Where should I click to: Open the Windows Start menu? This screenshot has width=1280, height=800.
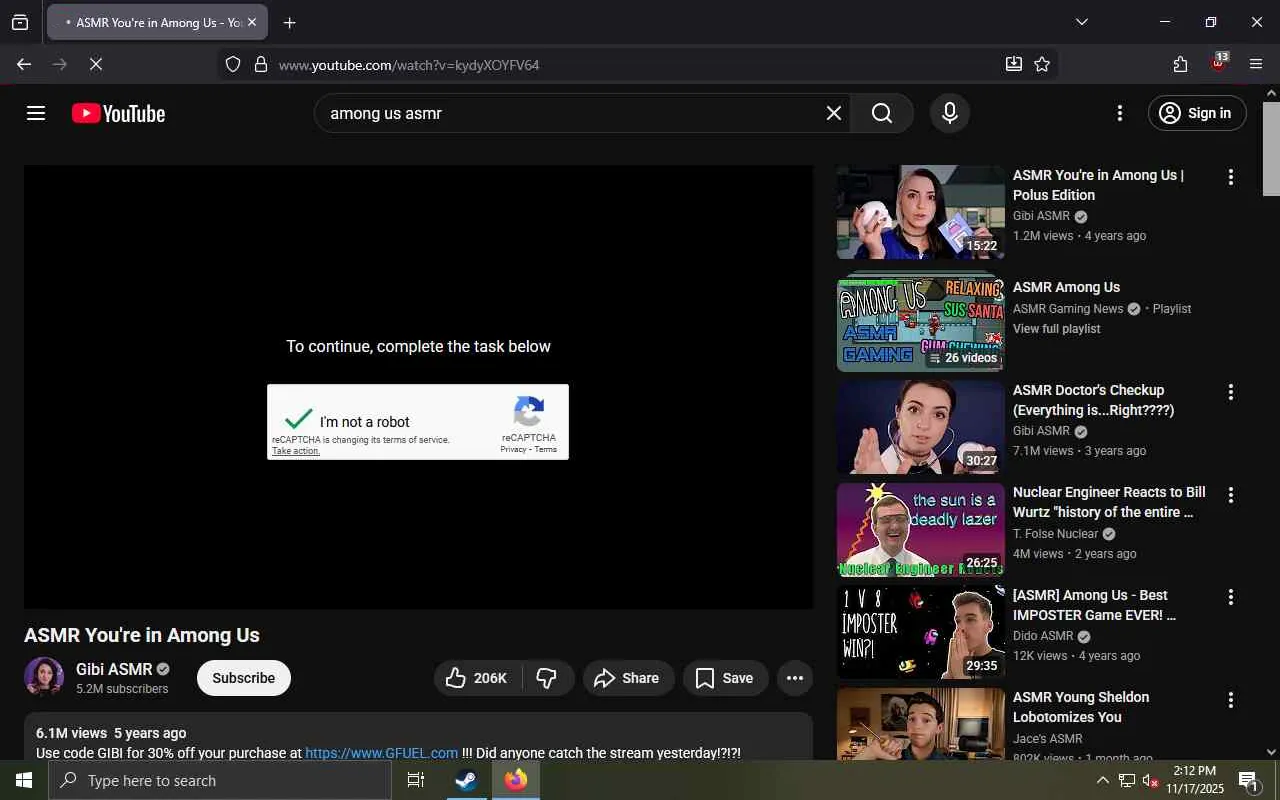(x=24, y=780)
